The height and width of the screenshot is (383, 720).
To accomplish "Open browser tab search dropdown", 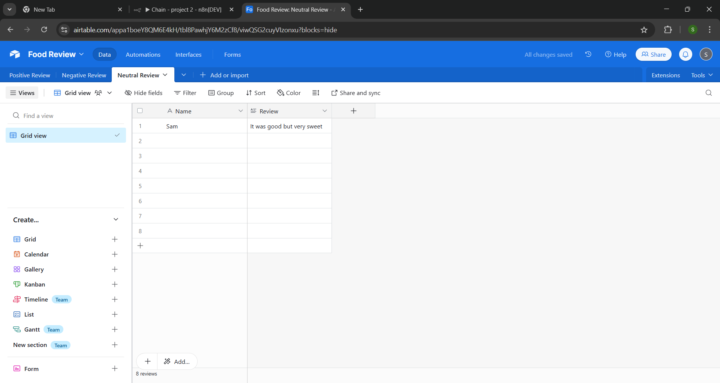I will pyautogui.click(x=9, y=10).
